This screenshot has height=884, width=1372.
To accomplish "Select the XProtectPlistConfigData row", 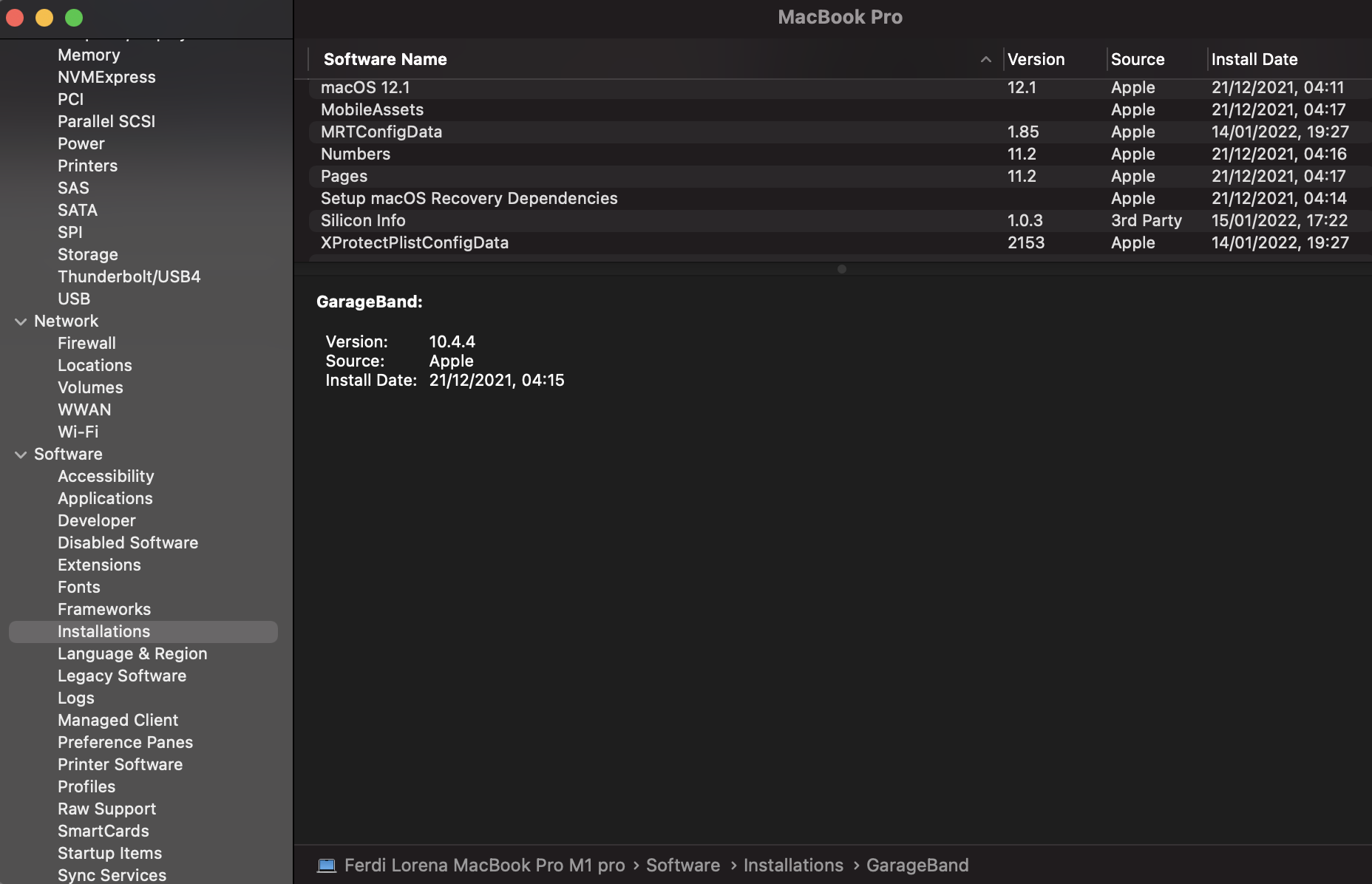I will (x=840, y=243).
